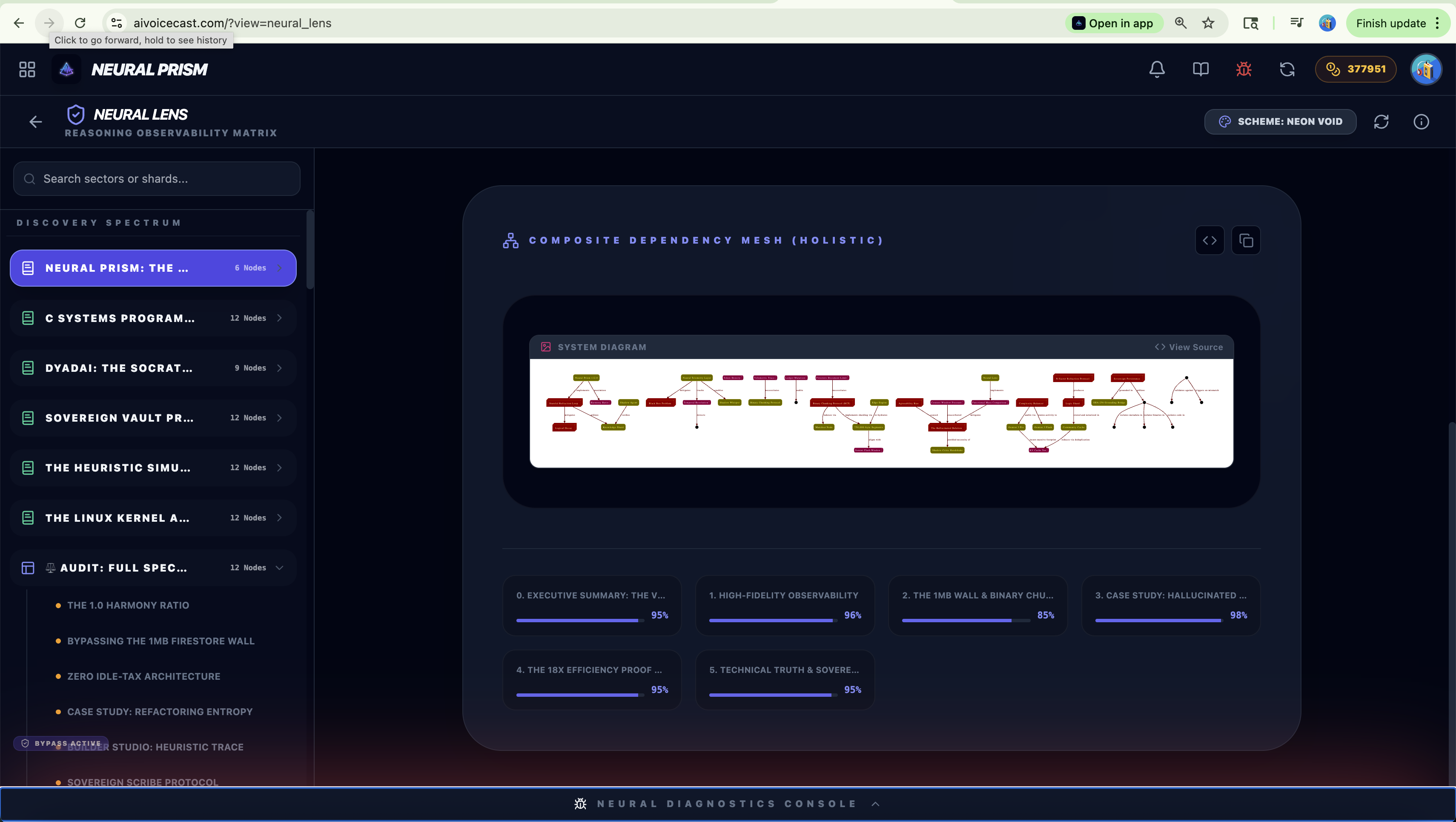Toggle the Bypass Active badge
The image size is (1456, 822).
pos(61,743)
